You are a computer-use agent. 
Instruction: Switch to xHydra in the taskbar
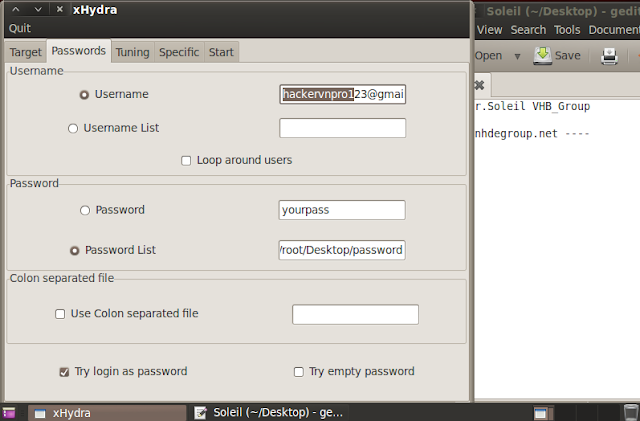[x=107, y=413]
